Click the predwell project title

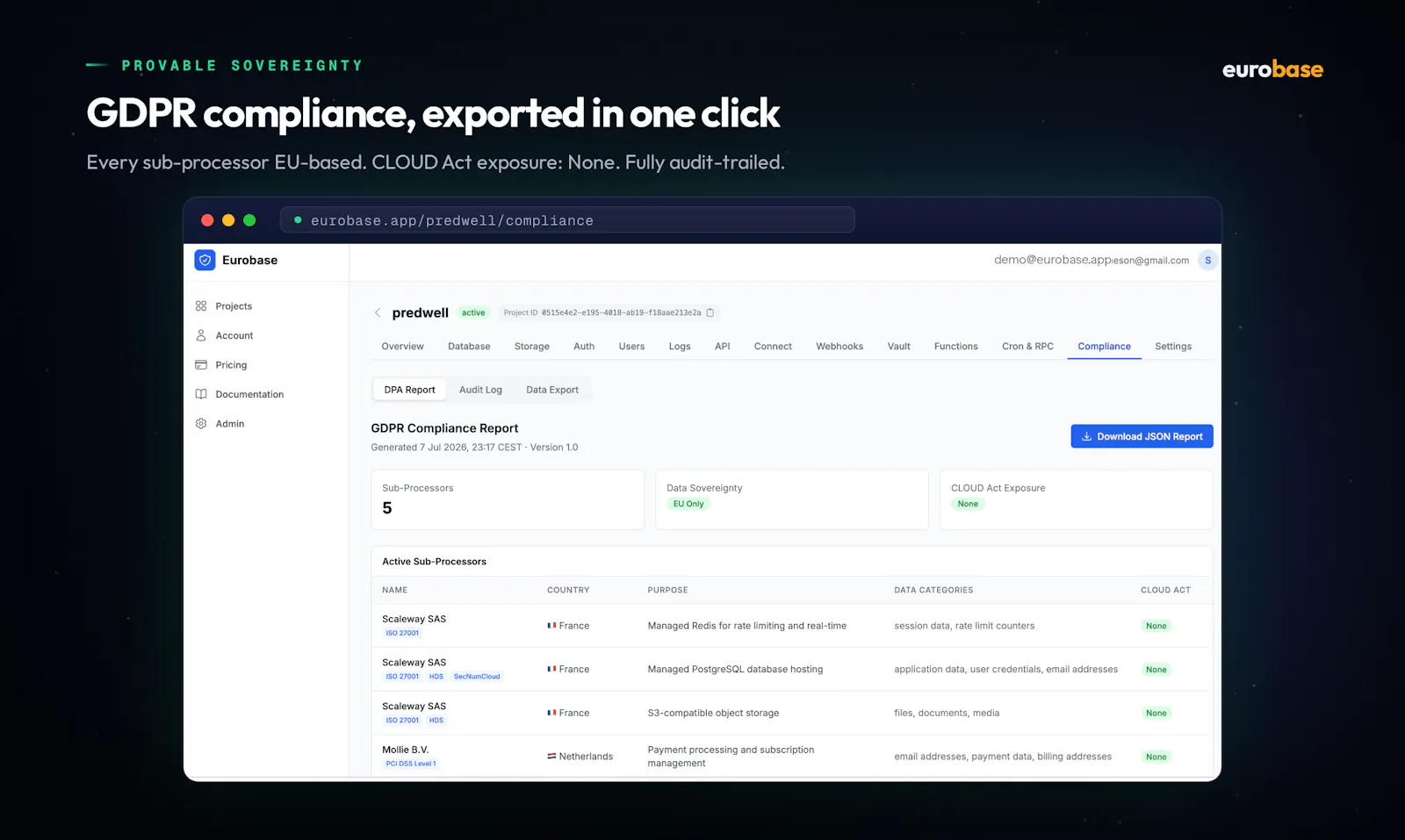pos(420,312)
